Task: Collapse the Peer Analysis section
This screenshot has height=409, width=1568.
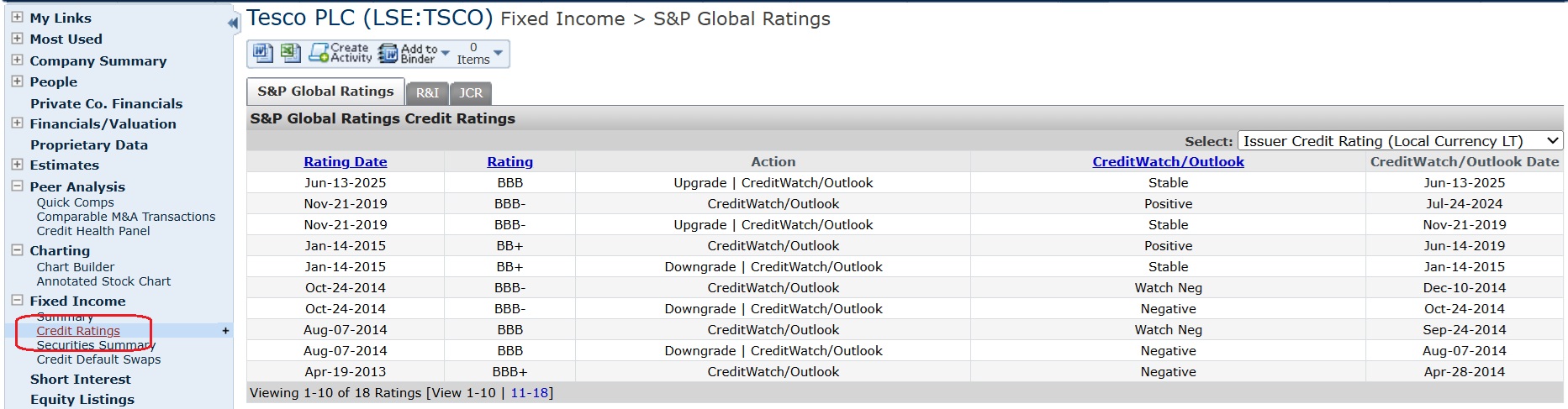Action: tap(17, 186)
